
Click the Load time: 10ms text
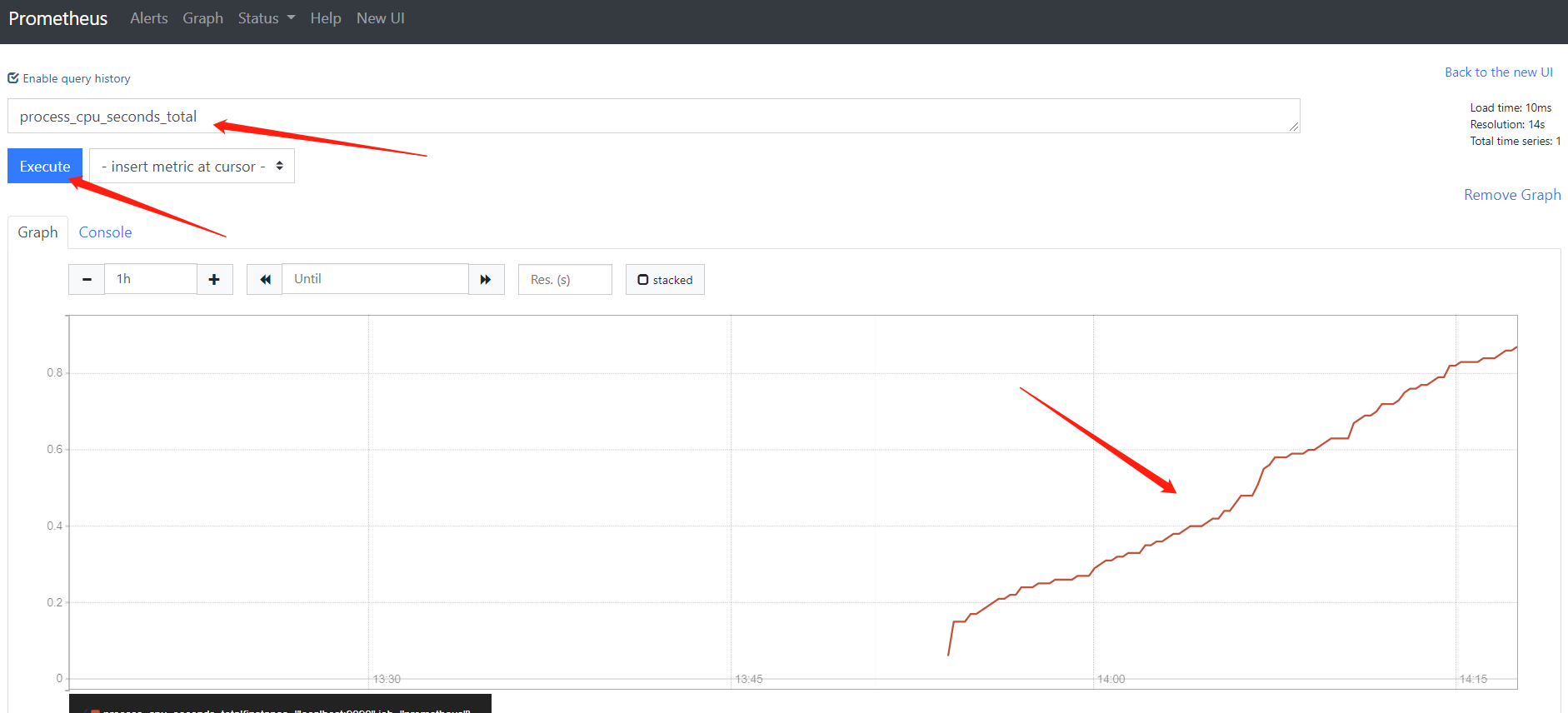pos(1511,107)
